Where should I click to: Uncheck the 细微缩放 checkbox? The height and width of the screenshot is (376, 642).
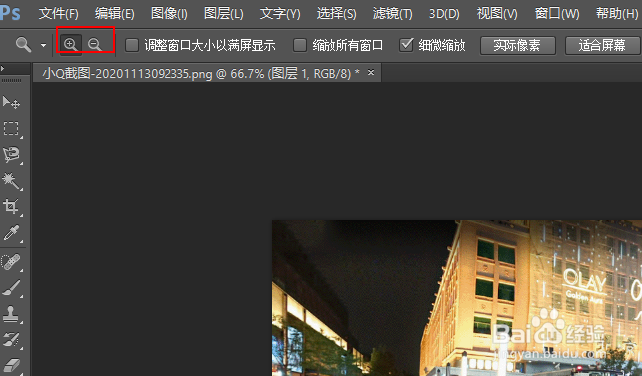point(406,45)
